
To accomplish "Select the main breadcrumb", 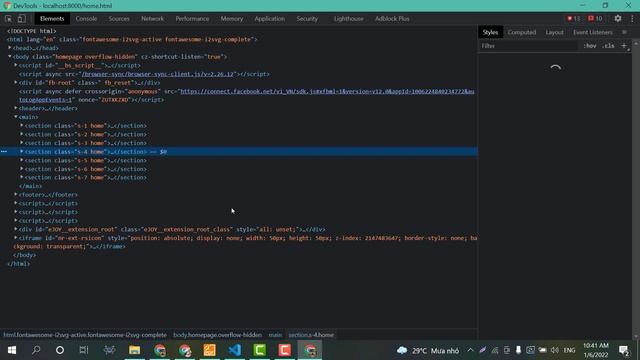I will 275,335.
